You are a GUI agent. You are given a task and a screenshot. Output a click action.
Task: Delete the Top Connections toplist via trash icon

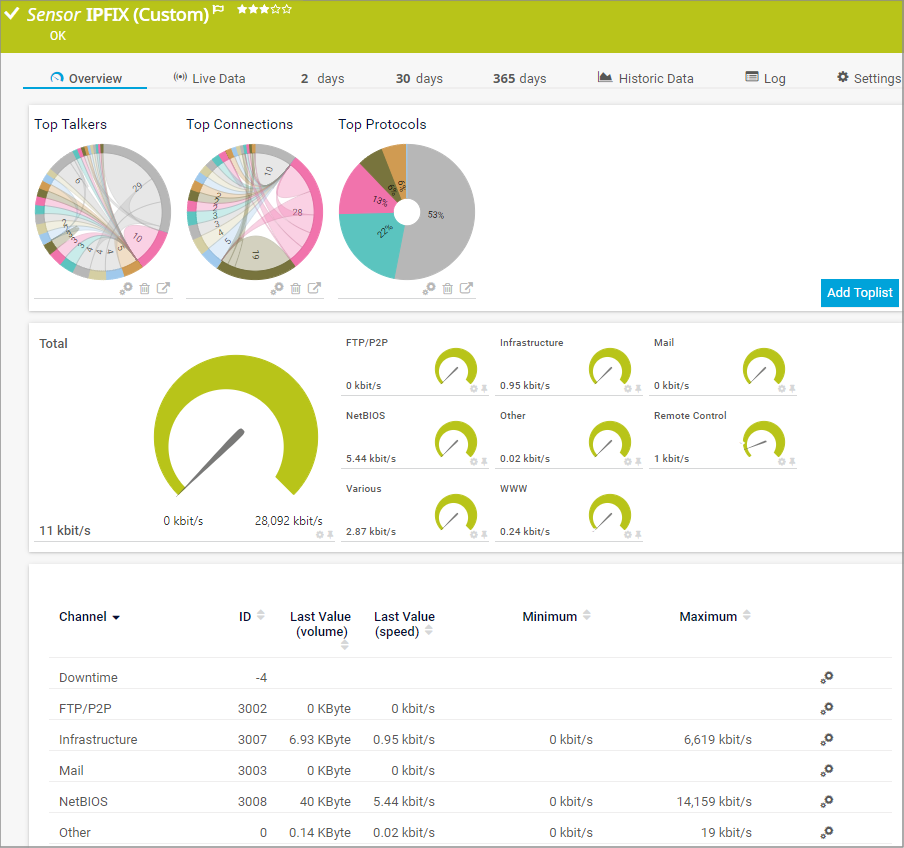coord(296,288)
